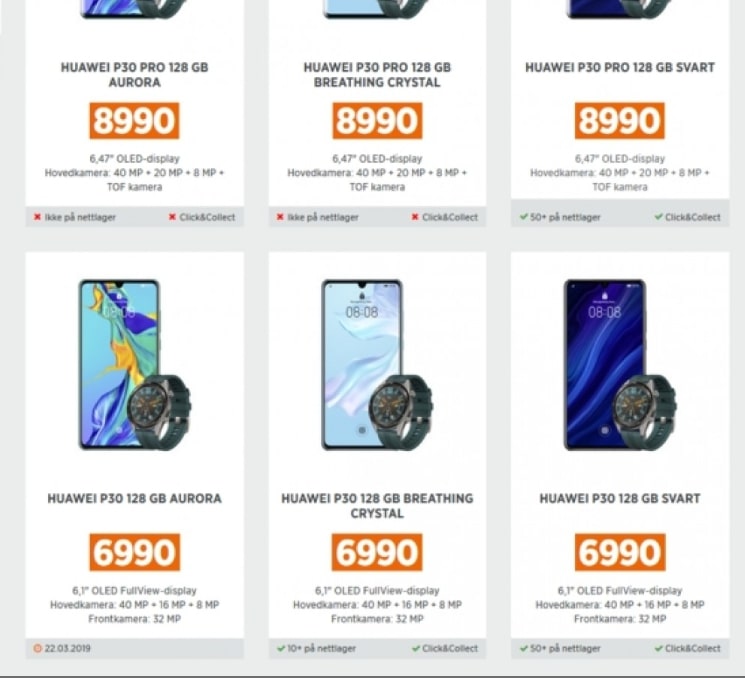This screenshot has width=745, height=678.
Task: Open the Huawei P30 128 GB Aurora product image
Action: click(135, 365)
